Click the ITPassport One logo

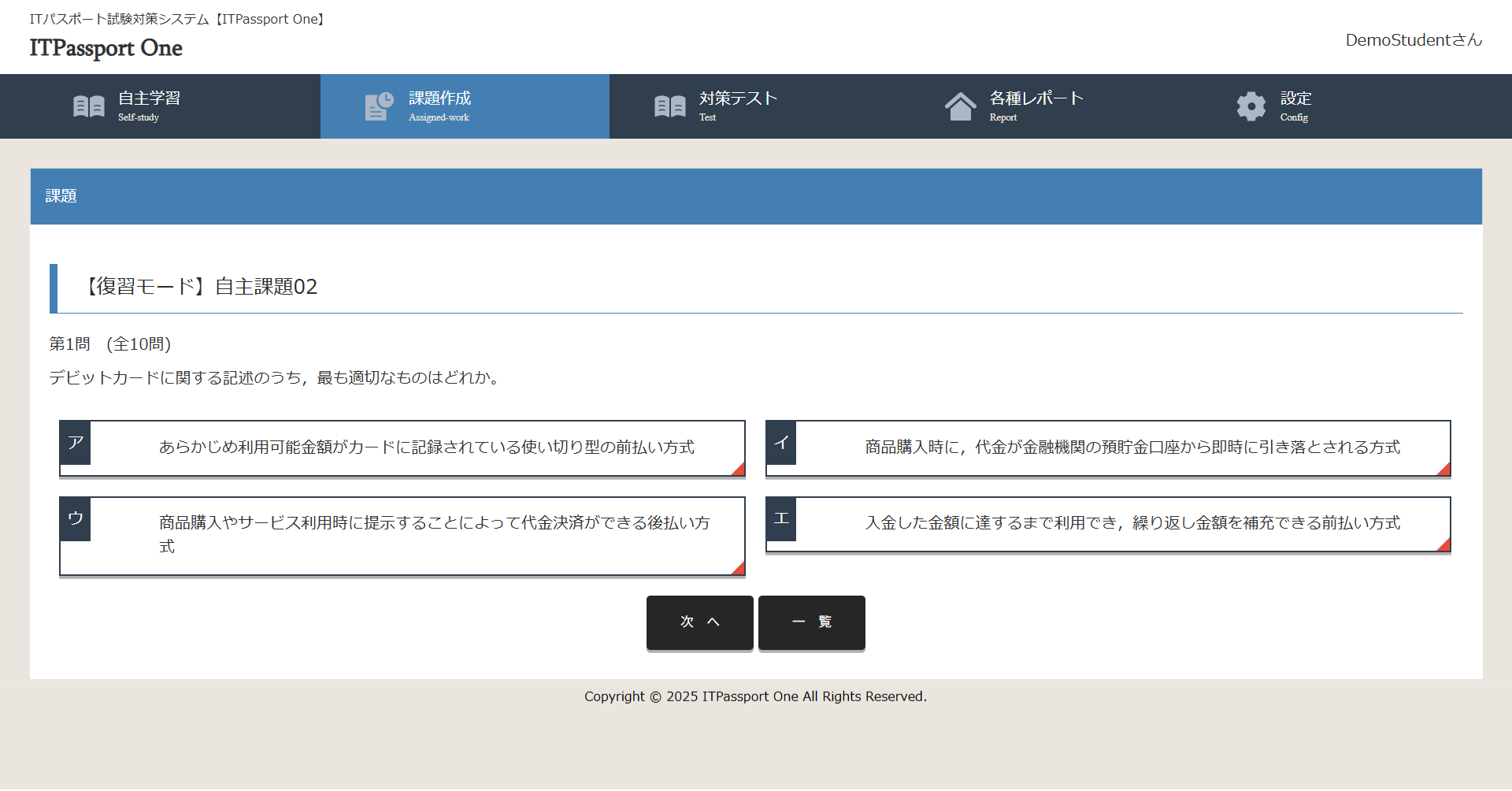point(105,49)
